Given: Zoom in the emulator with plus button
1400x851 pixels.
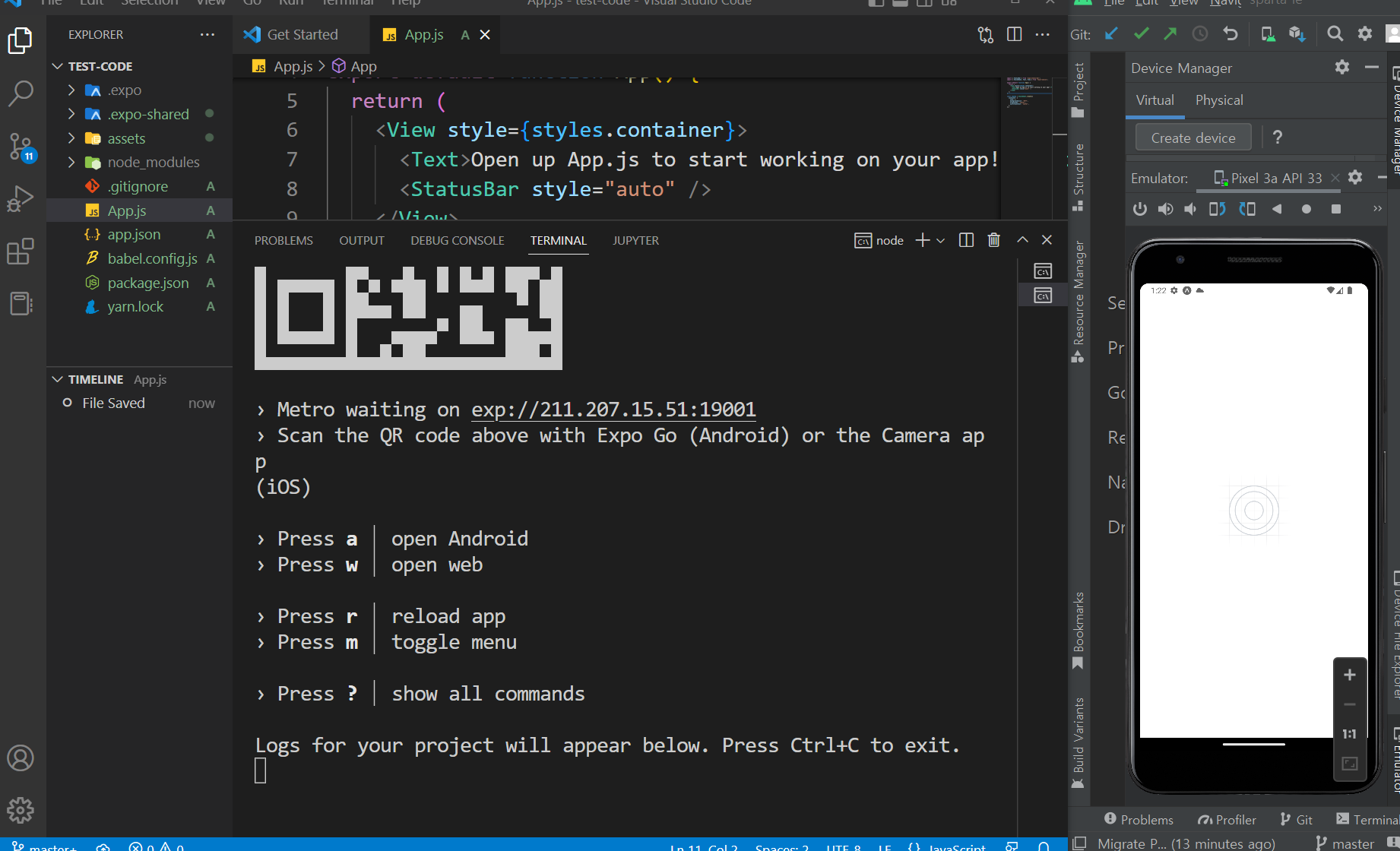Looking at the screenshot, I should 1350,675.
